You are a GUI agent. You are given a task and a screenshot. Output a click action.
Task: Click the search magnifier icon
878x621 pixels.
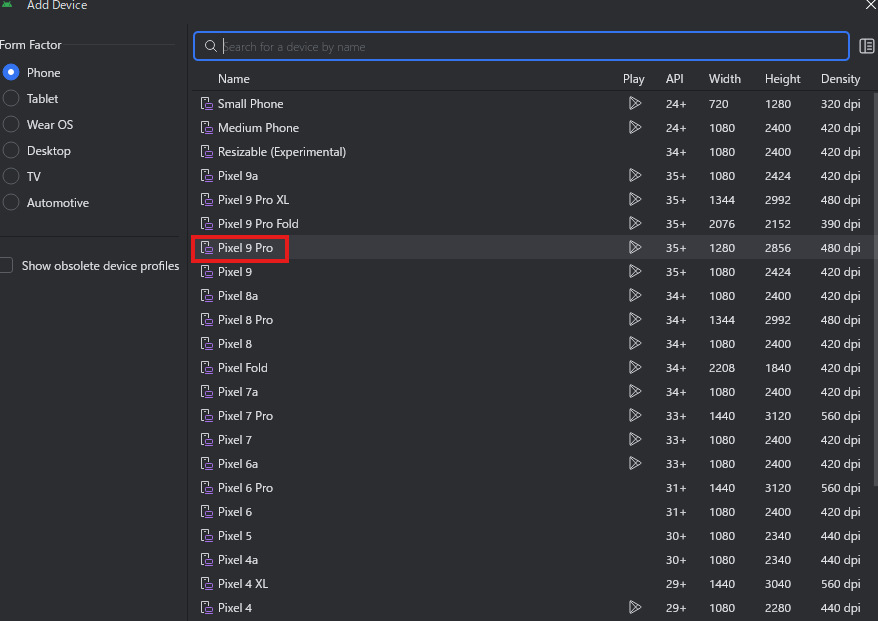pyautogui.click(x=211, y=46)
